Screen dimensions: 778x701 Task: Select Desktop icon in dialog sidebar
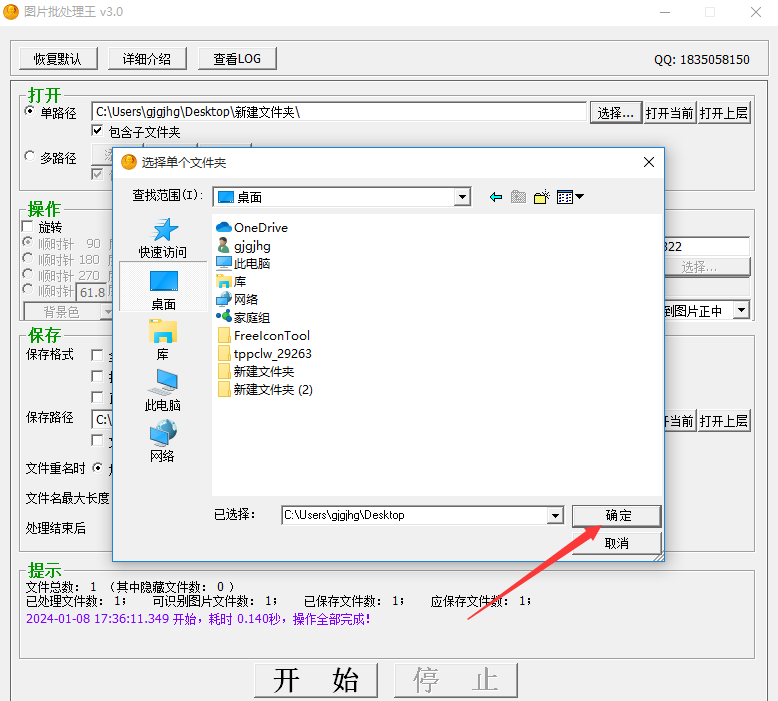pos(164,281)
